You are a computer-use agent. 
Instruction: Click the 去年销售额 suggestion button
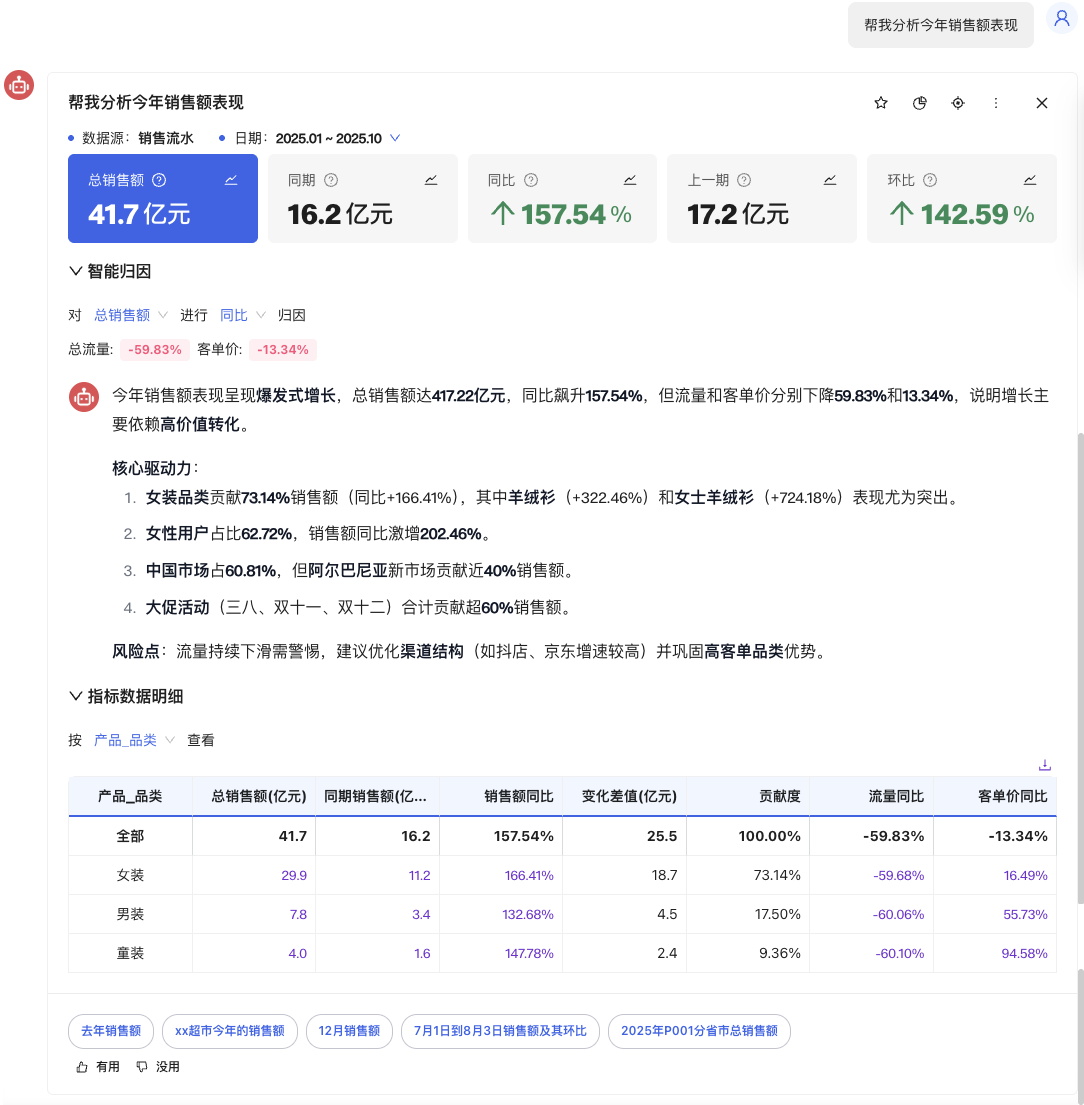tap(111, 1031)
